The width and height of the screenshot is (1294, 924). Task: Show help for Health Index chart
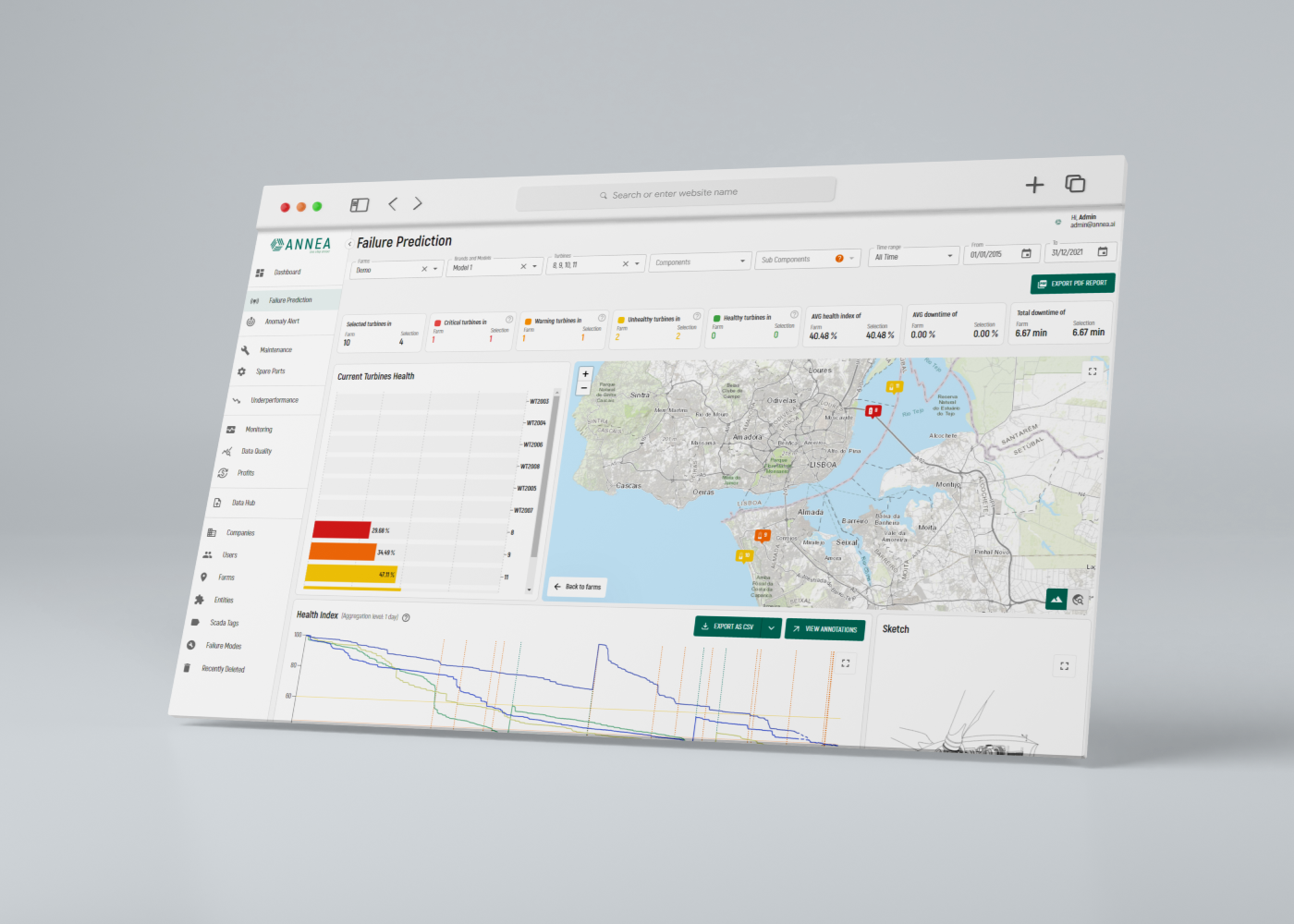pos(407,617)
